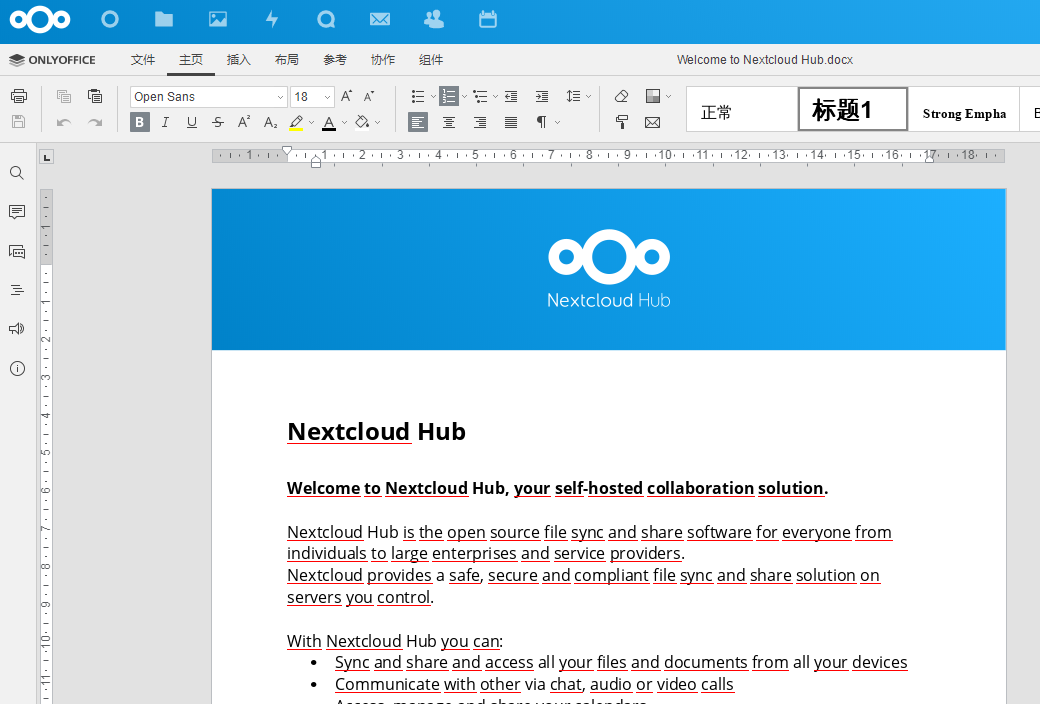Switch to the 协作 tab
Screen dimensions: 1040x704
[383, 60]
